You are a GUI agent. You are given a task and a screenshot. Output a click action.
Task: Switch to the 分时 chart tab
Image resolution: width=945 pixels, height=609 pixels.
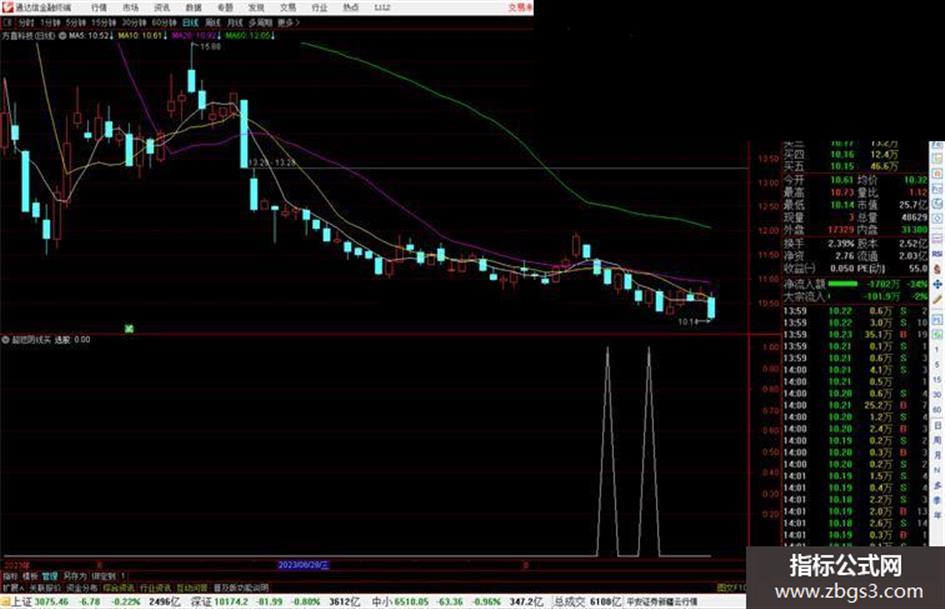tap(26, 22)
